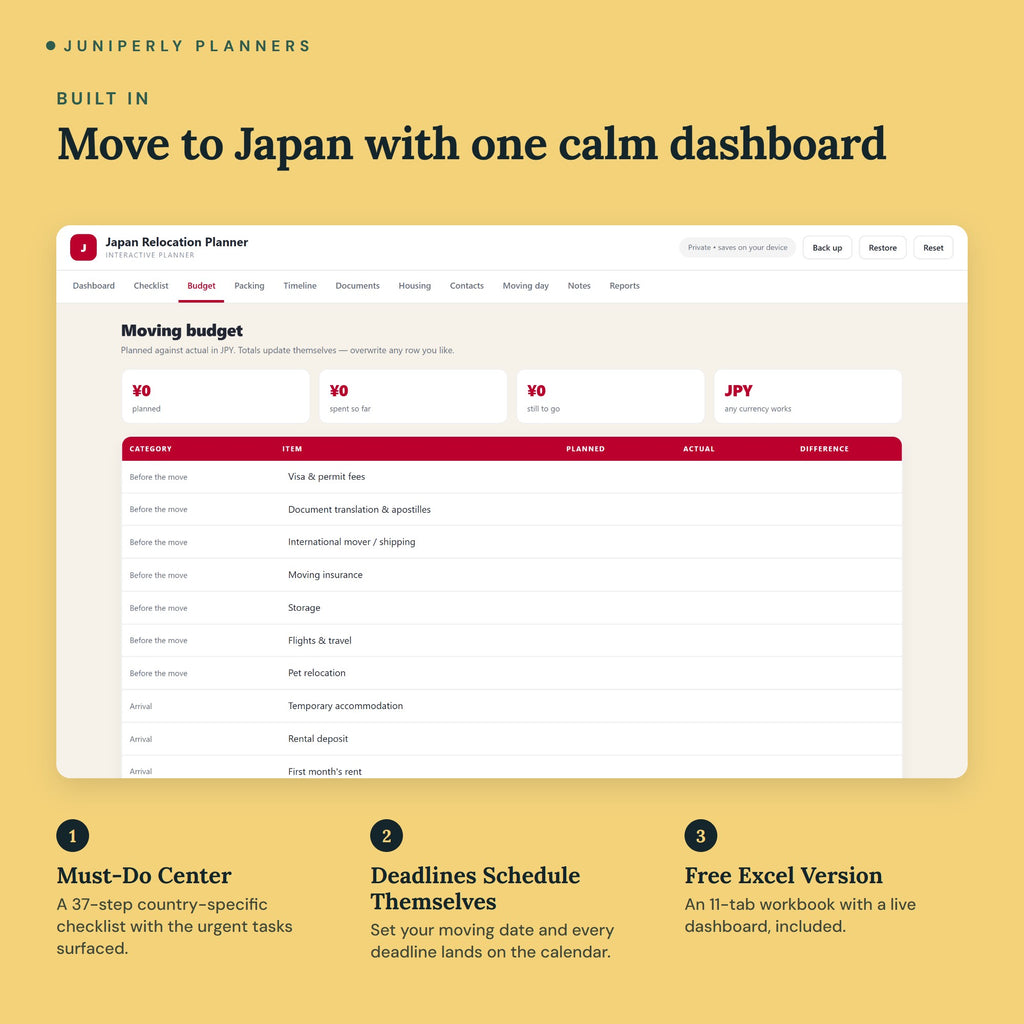
Task: Click the CATEGORY column header
Action: (x=151, y=449)
